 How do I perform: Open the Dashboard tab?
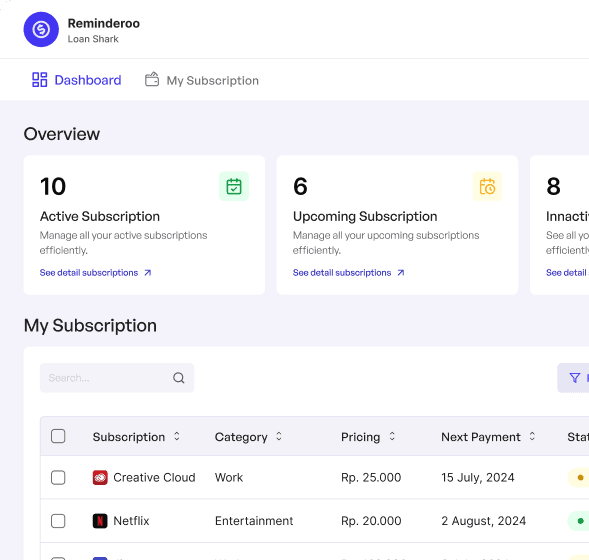tap(77, 80)
